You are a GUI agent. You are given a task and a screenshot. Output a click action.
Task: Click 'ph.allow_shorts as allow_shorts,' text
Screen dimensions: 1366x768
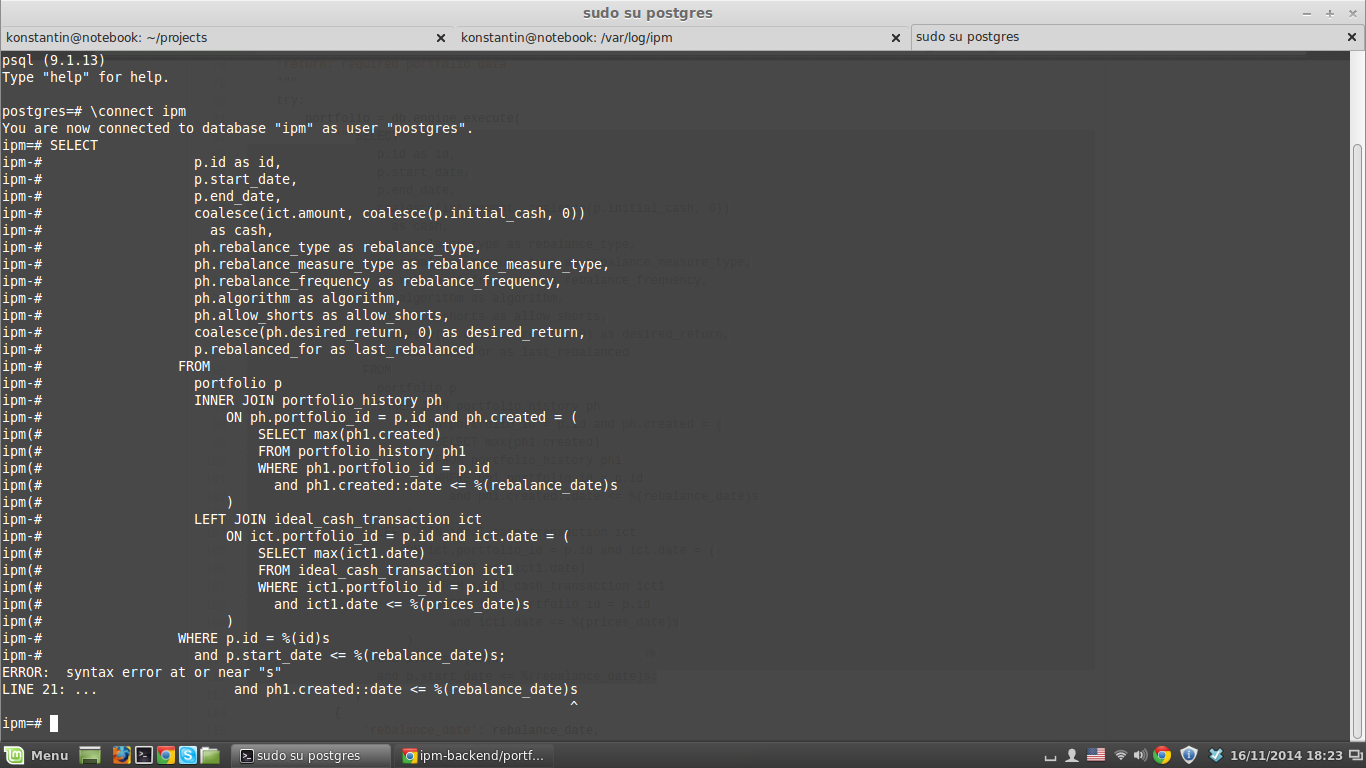(x=322, y=315)
